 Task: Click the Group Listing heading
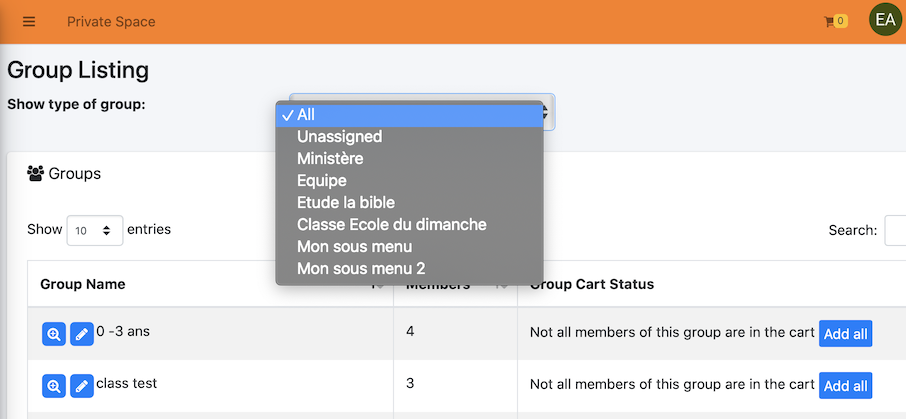78,71
